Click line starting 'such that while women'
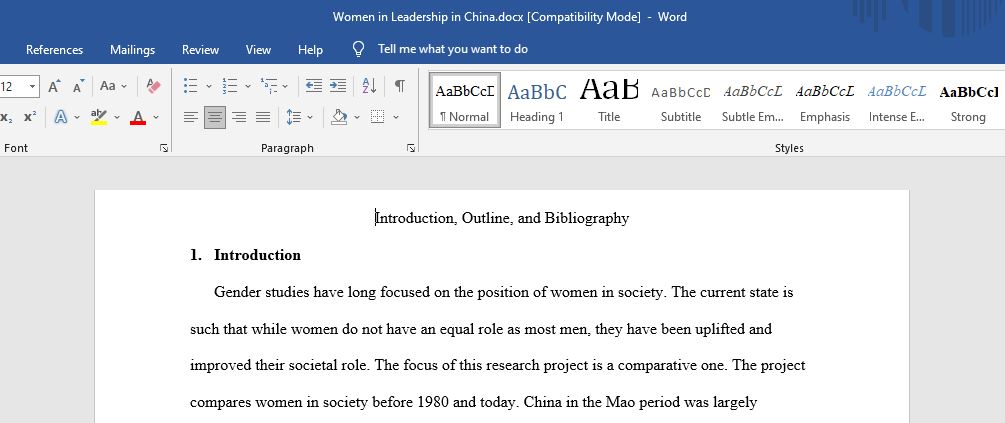1005x423 pixels. click(x=481, y=329)
